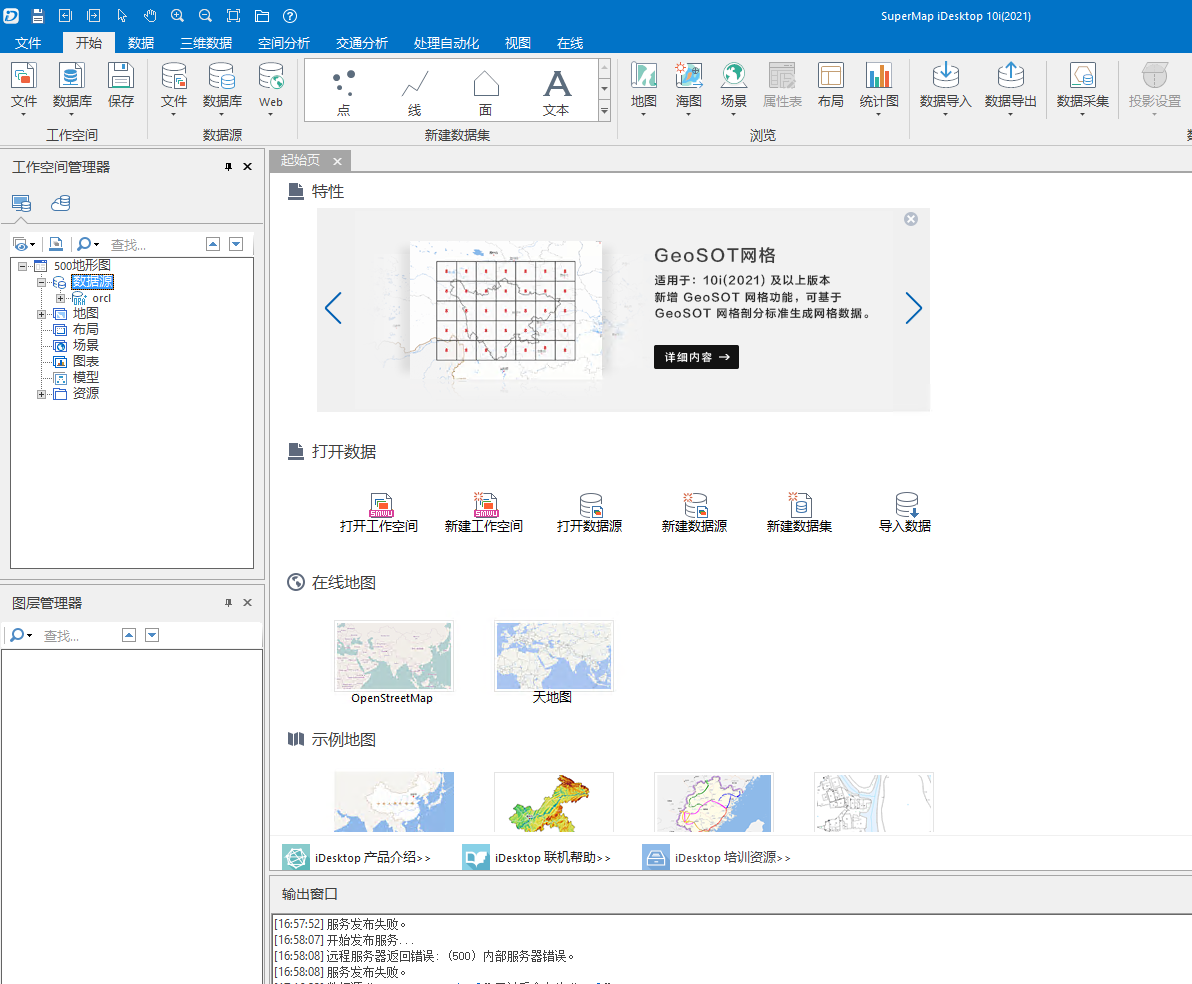This screenshot has width=1192, height=984.
Task: Expand the orcl datasource node
Action: tap(60, 298)
